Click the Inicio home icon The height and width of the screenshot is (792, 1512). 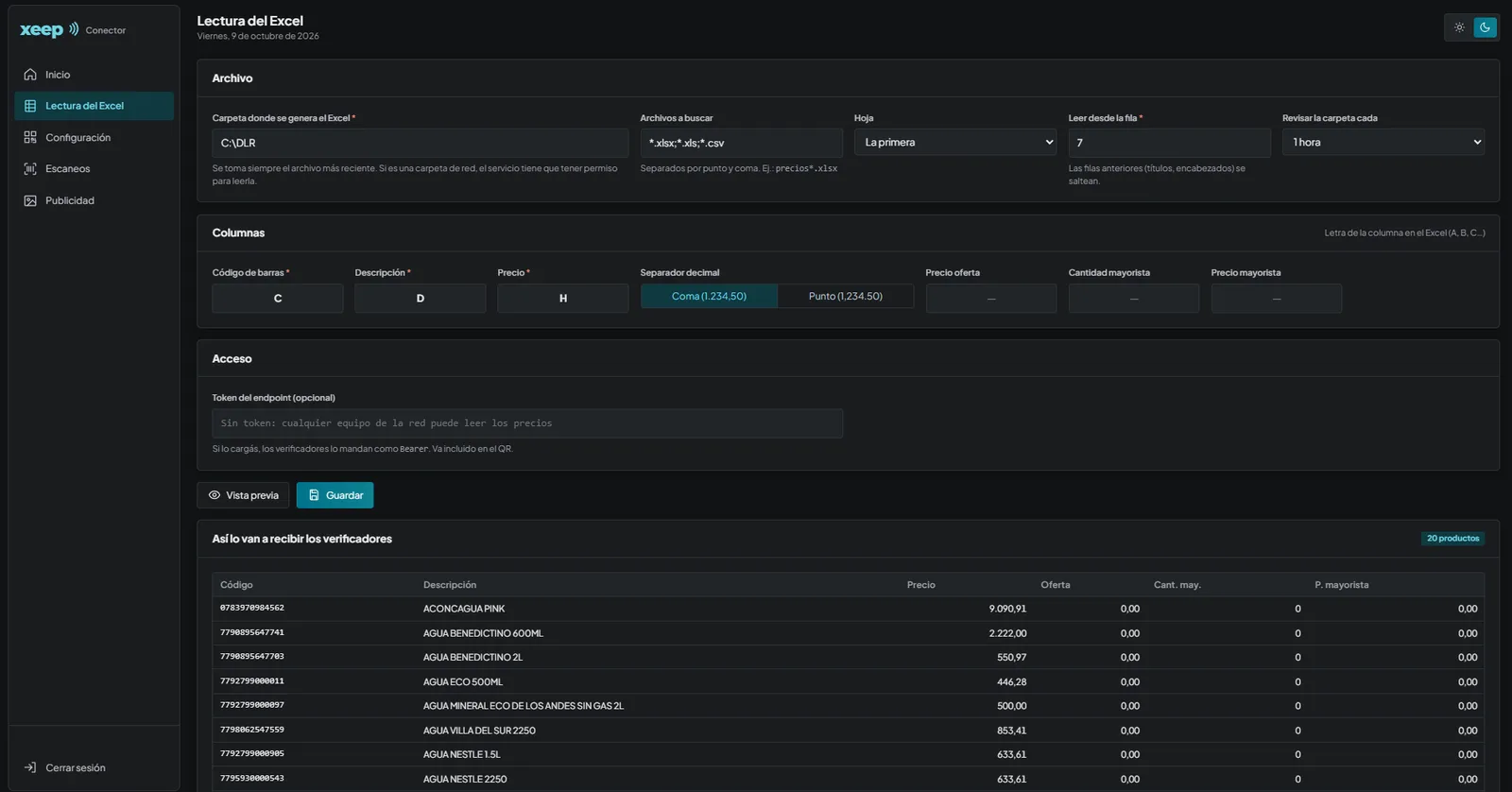[x=30, y=75]
